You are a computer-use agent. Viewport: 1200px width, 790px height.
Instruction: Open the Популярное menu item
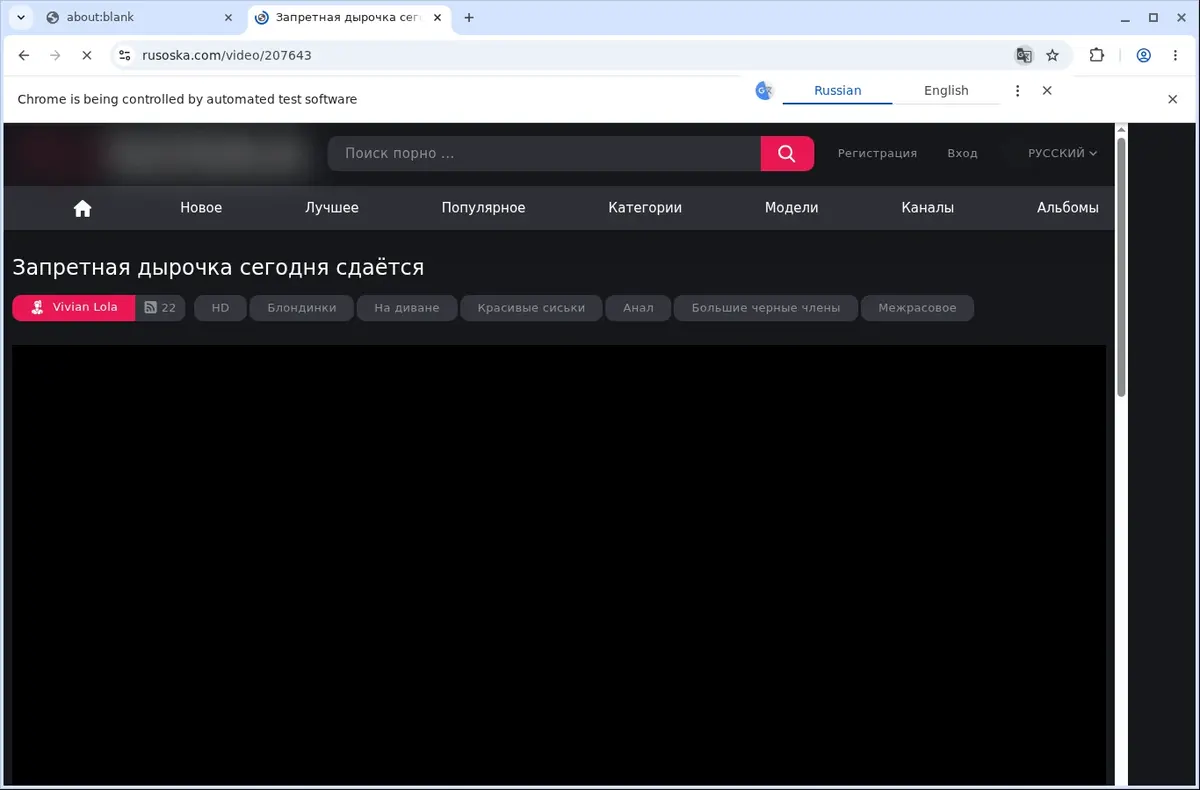pos(483,208)
